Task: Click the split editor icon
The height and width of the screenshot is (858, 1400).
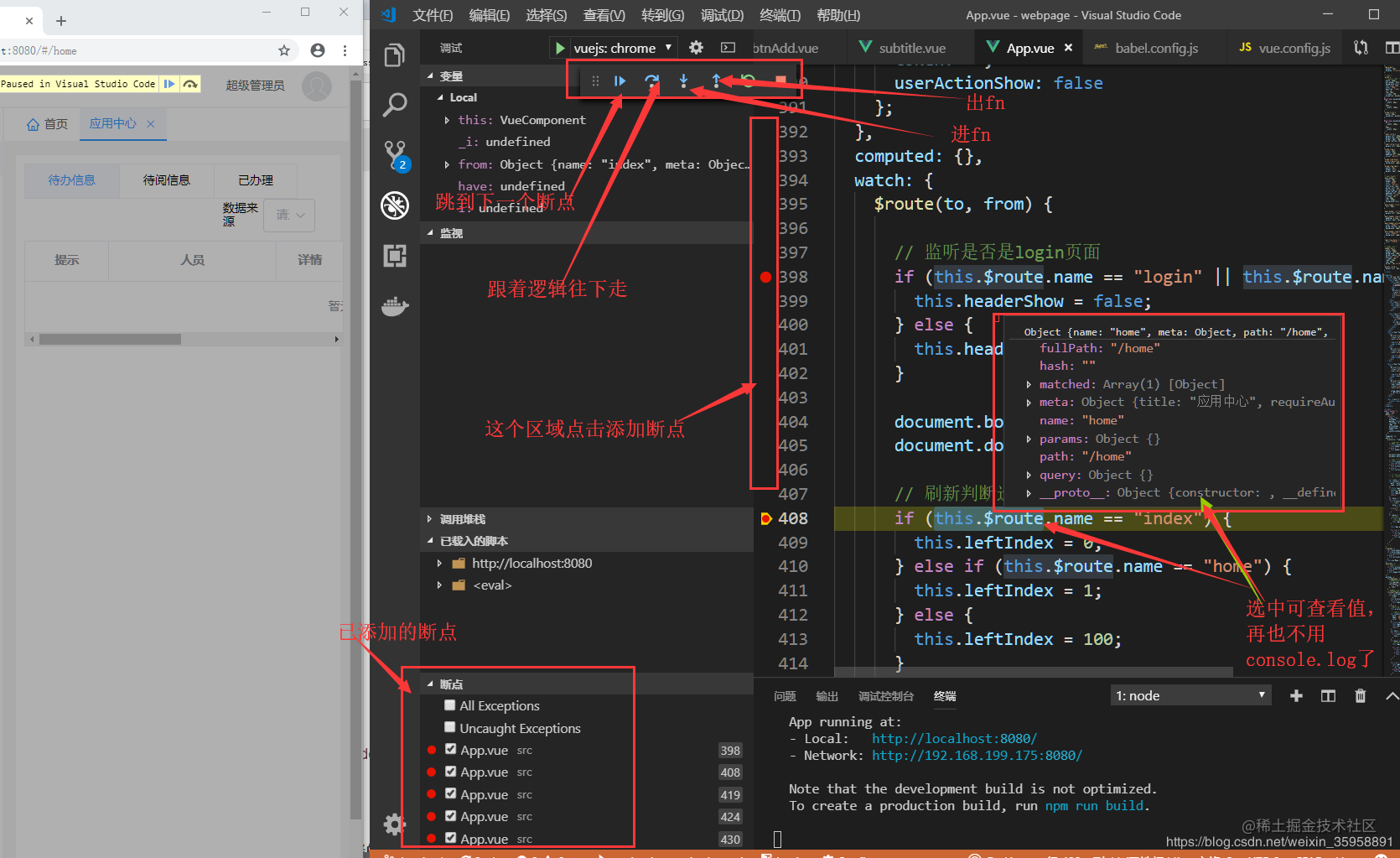Action: 1392,48
